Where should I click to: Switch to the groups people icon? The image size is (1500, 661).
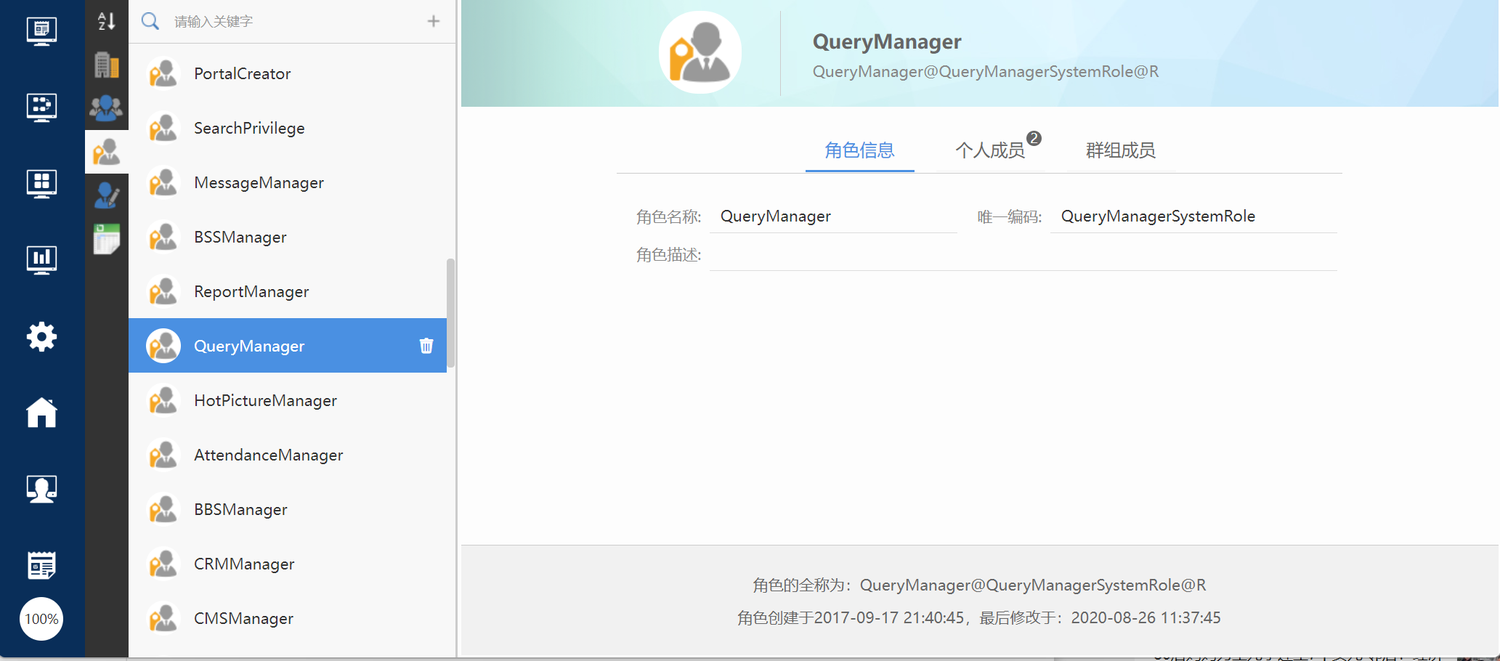[x=106, y=107]
